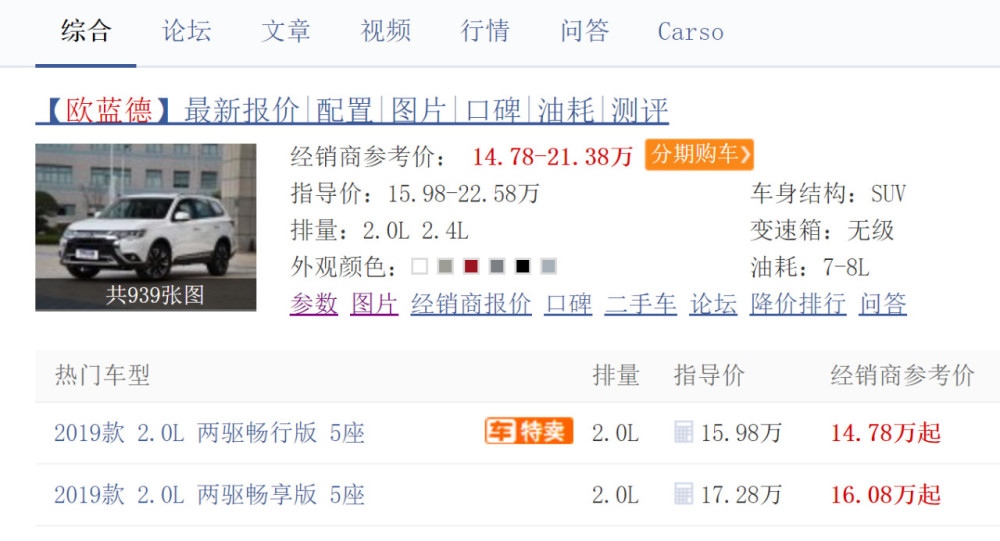Viewport: 1000px width, 541px height.
Task: Select the red exterior color swatch
Action: tap(471, 266)
